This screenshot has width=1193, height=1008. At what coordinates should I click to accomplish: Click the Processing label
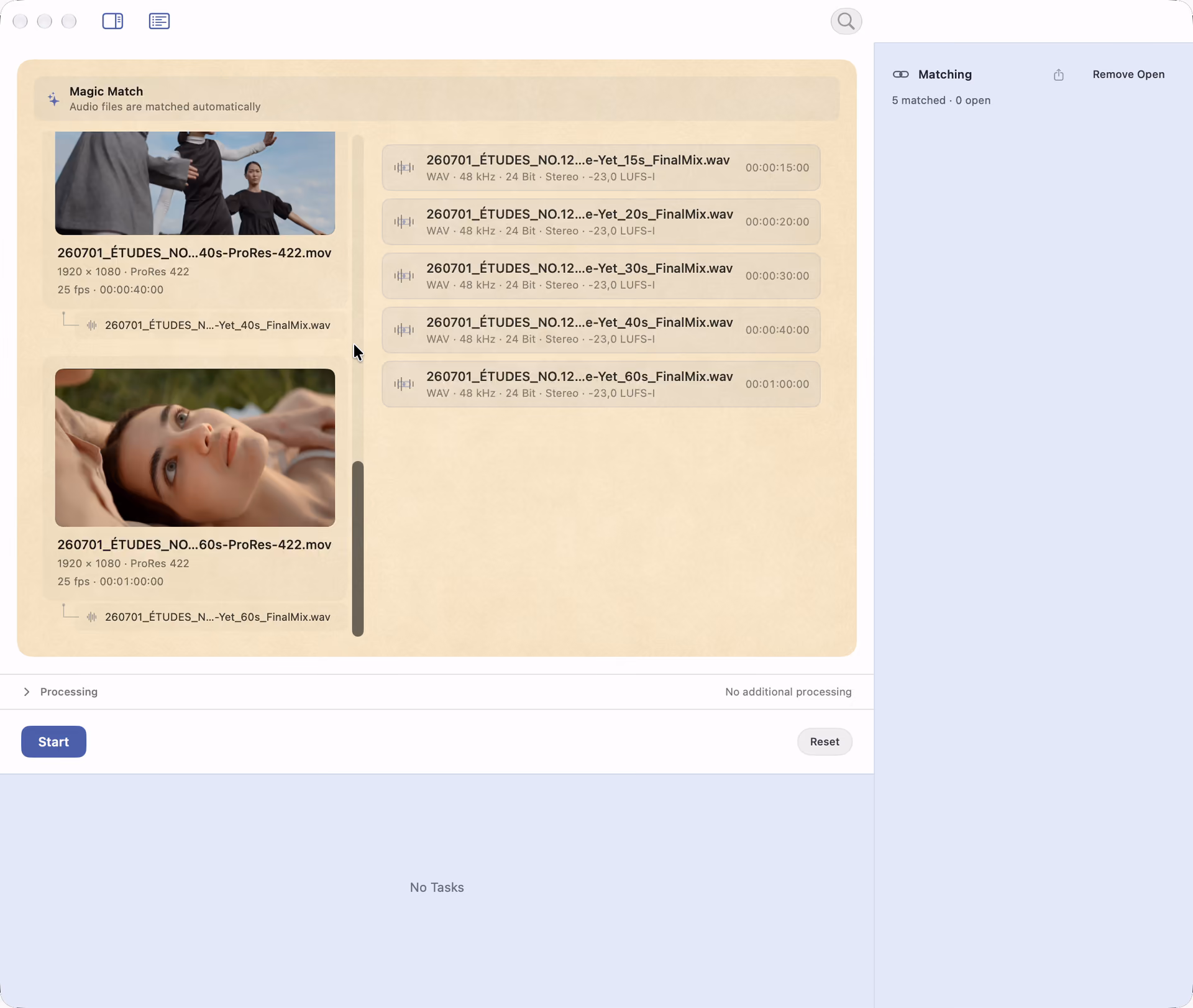[x=69, y=692]
